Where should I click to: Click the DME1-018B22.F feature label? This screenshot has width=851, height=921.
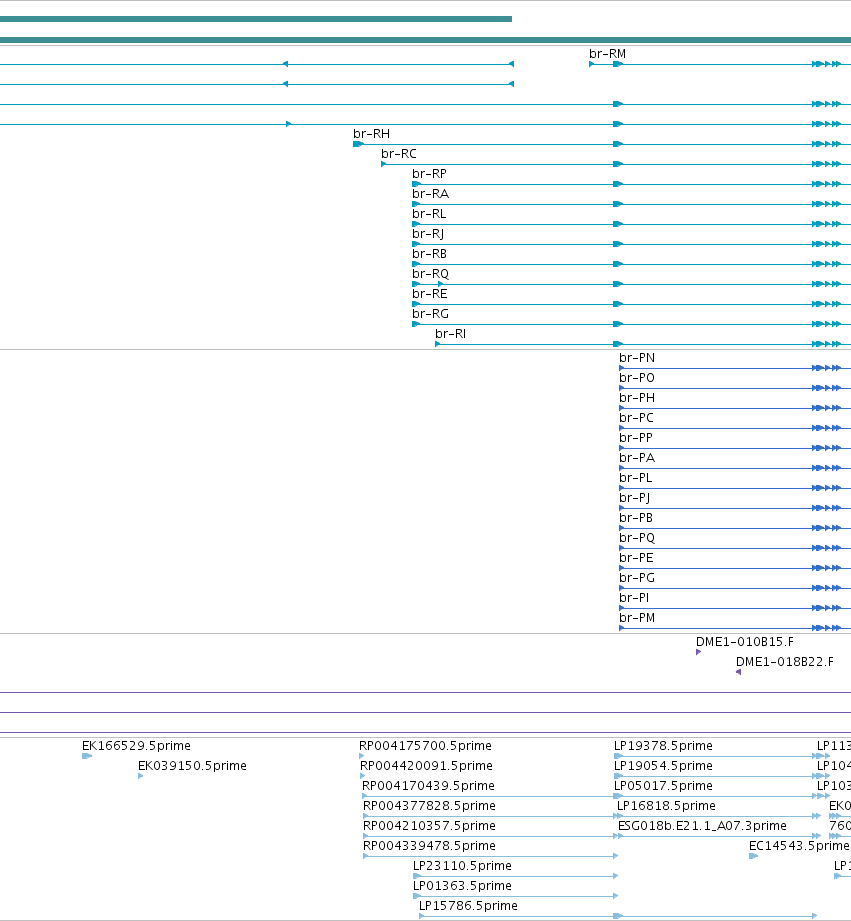(785, 661)
